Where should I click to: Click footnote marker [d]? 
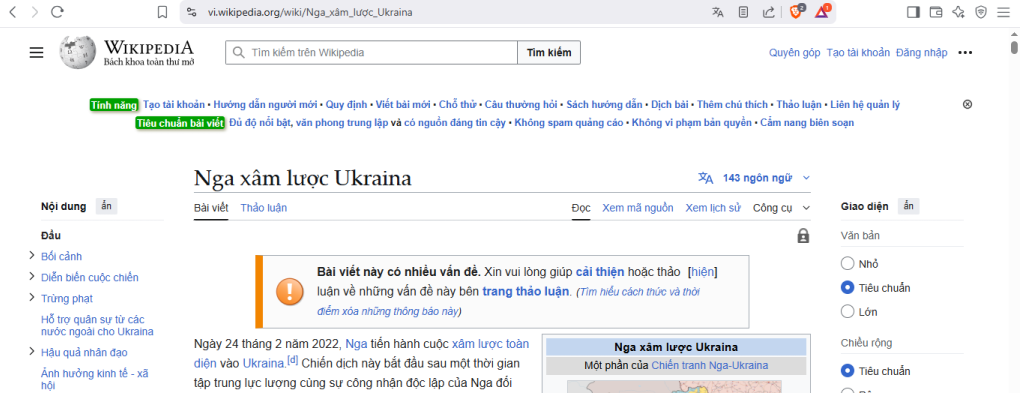[x=293, y=360]
